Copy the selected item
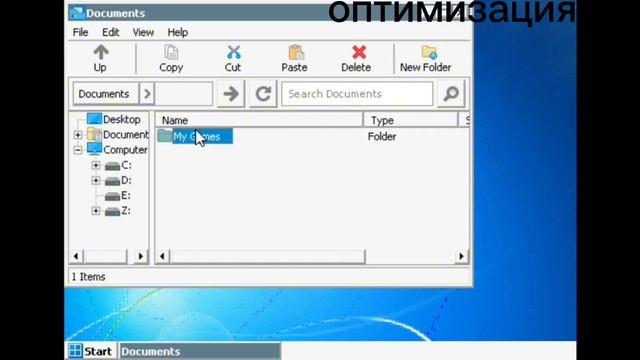This screenshot has height=360, width=640. [x=171, y=59]
